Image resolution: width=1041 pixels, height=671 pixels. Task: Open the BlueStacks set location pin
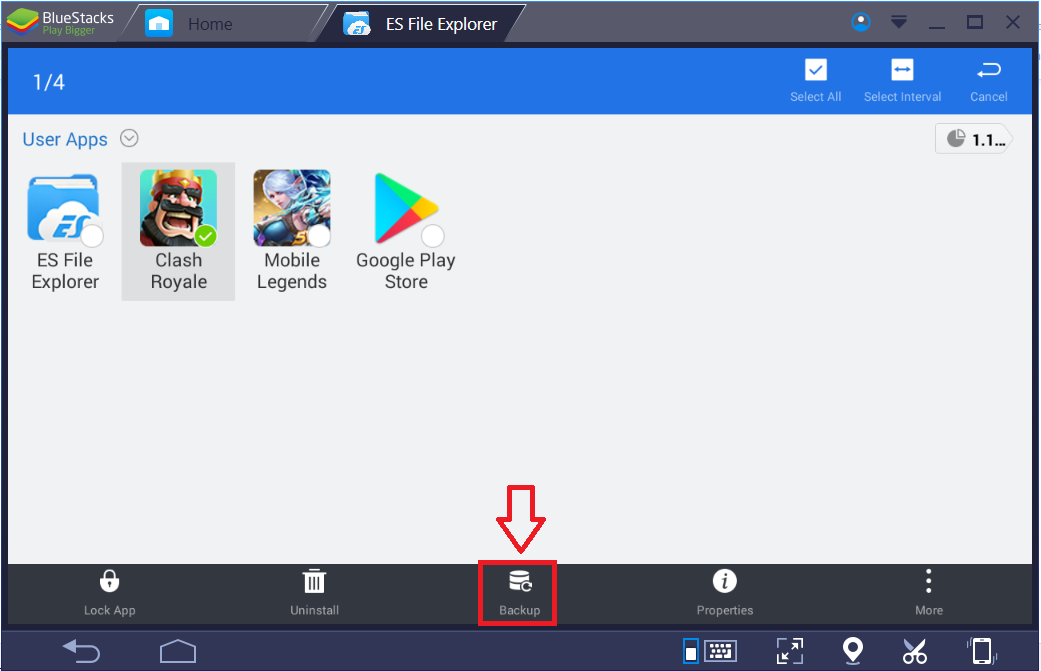click(x=852, y=650)
